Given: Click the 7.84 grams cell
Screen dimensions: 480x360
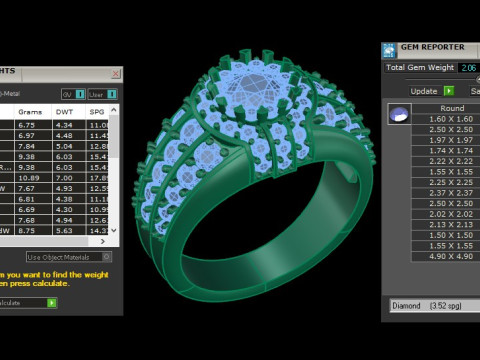Looking at the screenshot, I should coord(33,146).
